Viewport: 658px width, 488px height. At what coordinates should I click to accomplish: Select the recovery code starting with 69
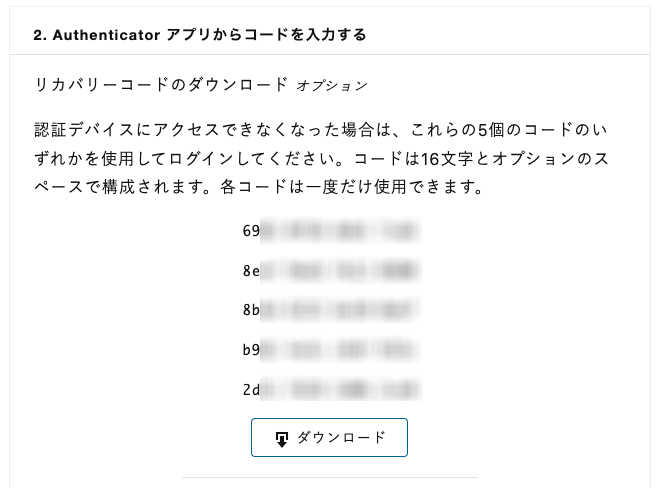click(x=332, y=231)
